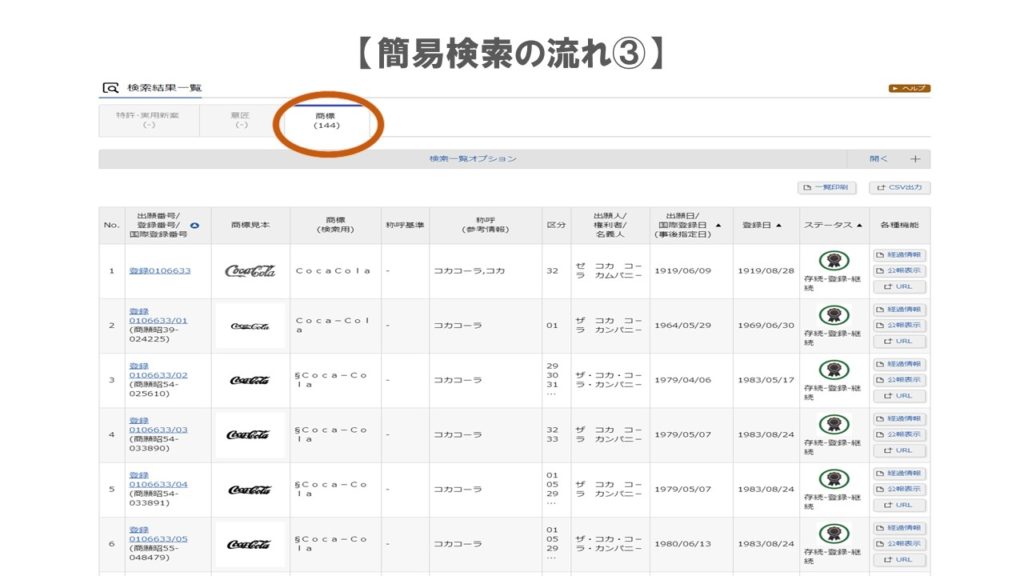The image size is (1024, 576).
Task: Click the 検索結果一覧 search magnifier icon
Action: (x=111, y=88)
